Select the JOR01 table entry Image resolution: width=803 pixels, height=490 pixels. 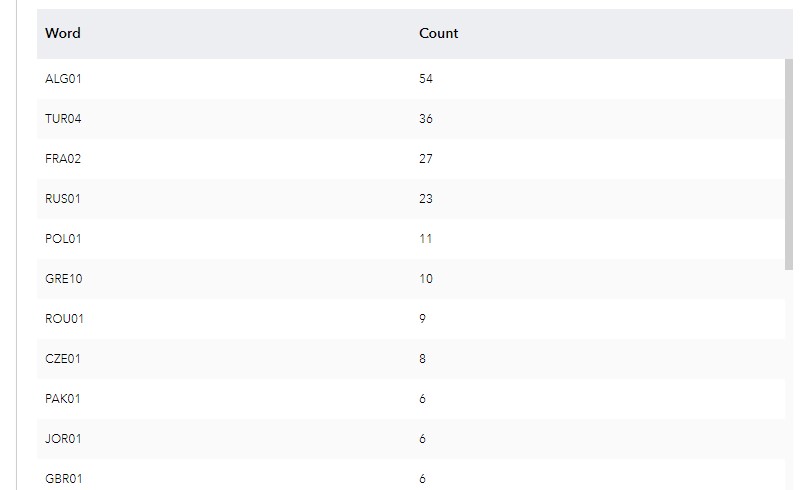(x=63, y=439)
